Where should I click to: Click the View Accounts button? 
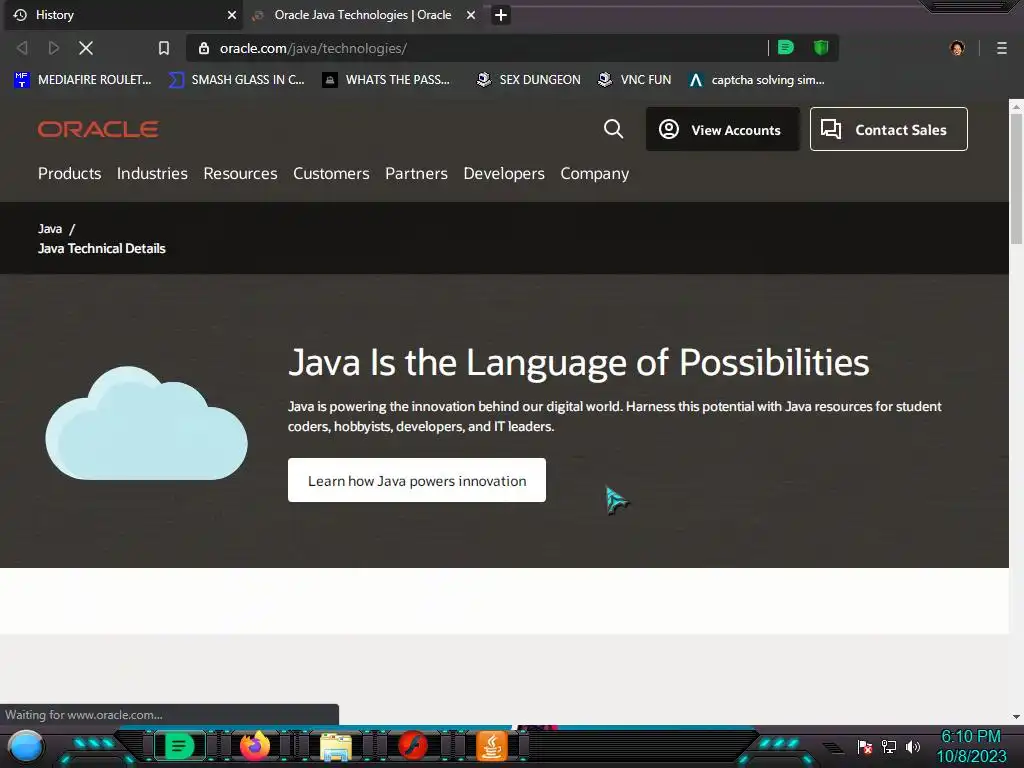[722, 129]
